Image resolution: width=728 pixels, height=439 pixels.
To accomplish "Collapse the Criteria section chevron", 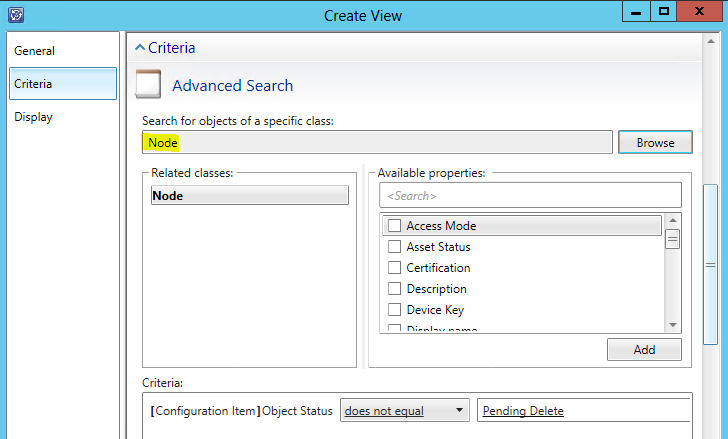I will (x=139, y=48).
